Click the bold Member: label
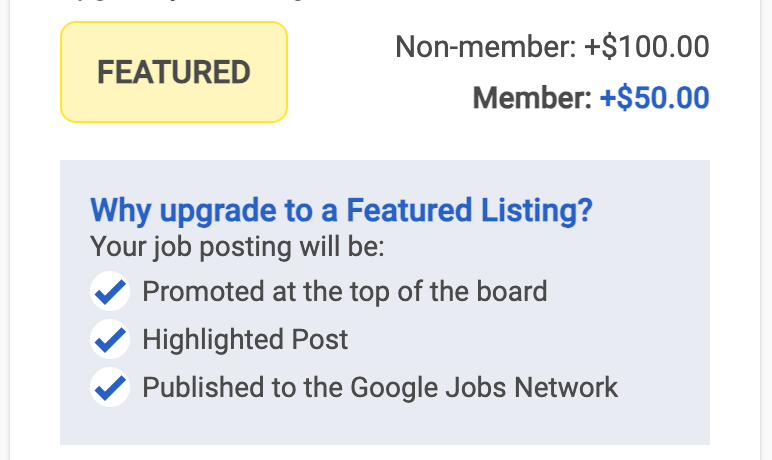Screen dimensions: 772x460 coord(532,98)
